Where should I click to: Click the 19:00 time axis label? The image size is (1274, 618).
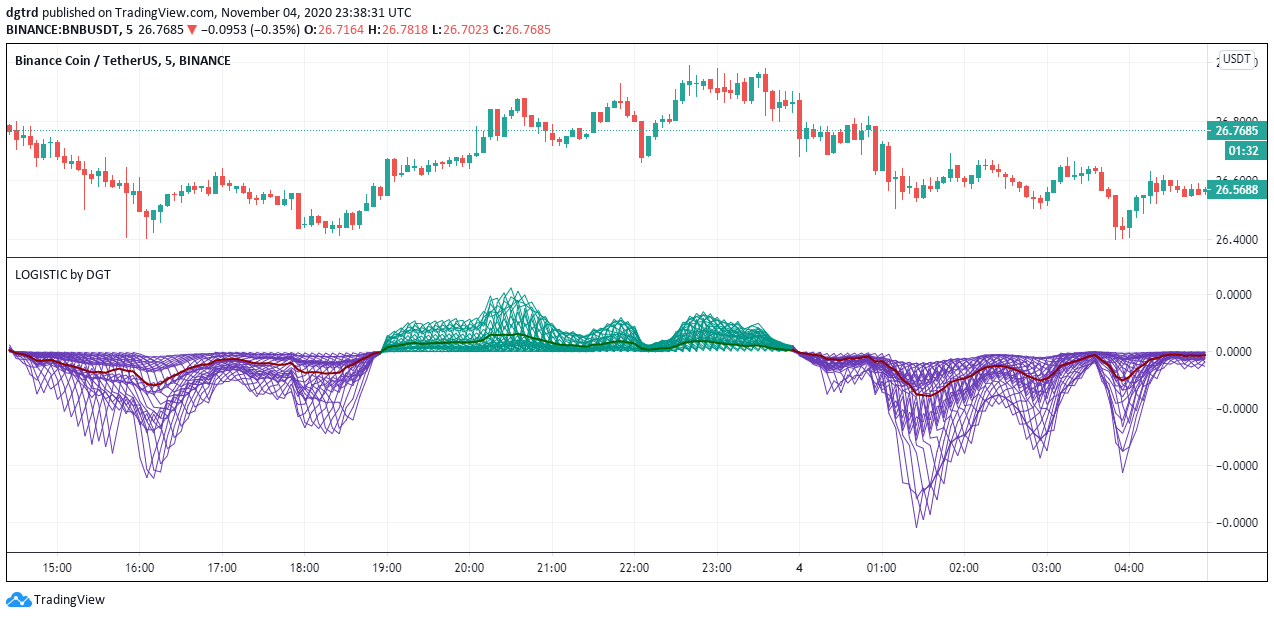pyautogui.click(x=387, y=567)
